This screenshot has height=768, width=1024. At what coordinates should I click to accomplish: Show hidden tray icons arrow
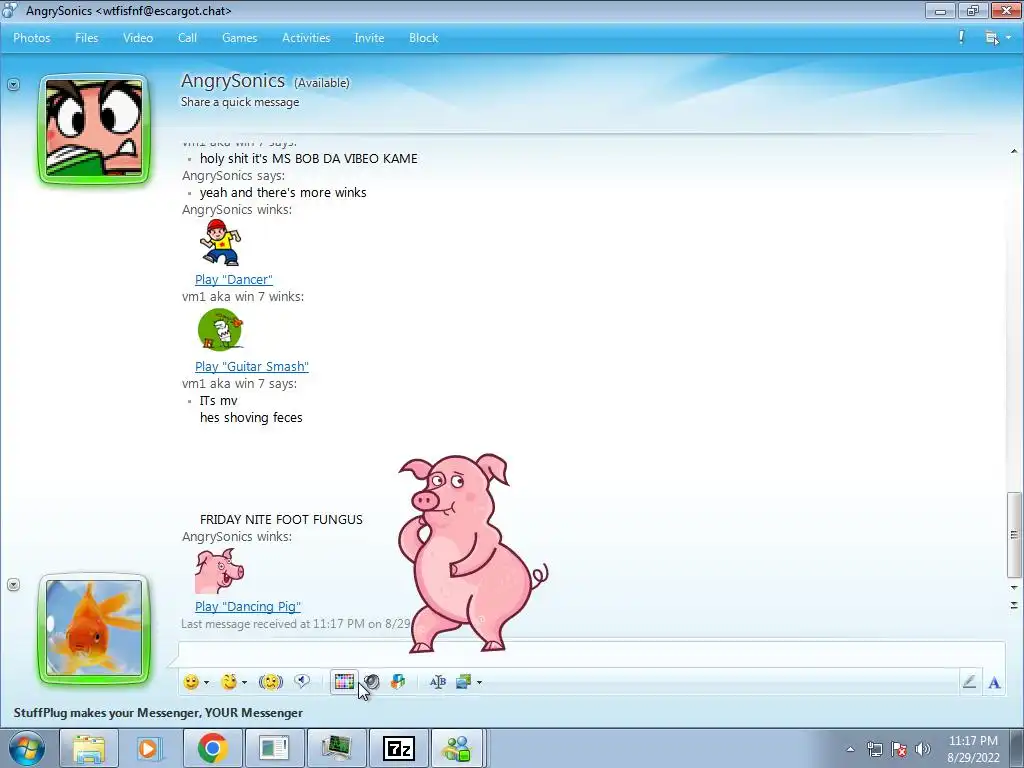pyautogui.click(x=850, y=749)
